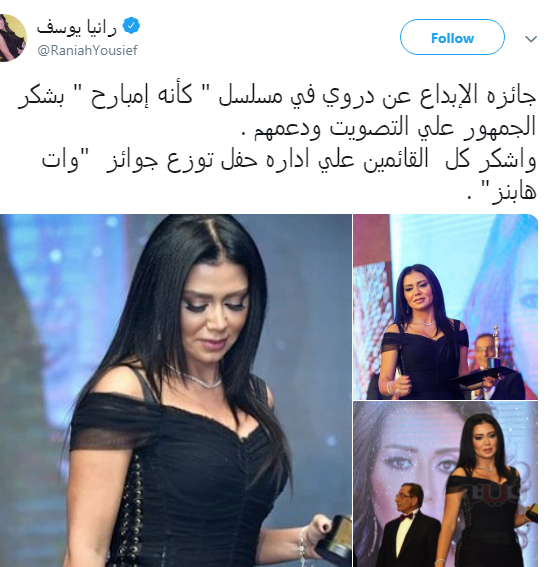The height and width of the screenshot is (567, 551).
Task: Open the رانيا يوسف profile avatar
Action: (13, 38)
